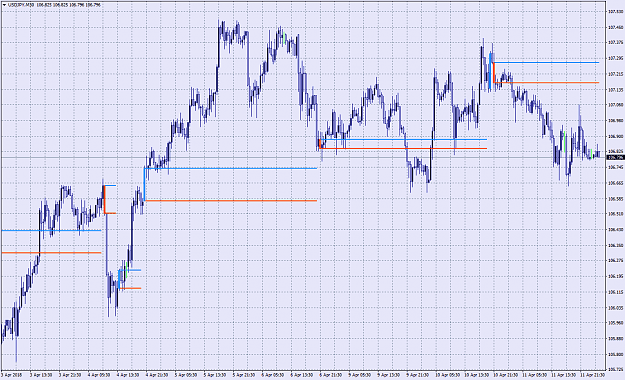Click the 106.115 price scale label
The height and width of the screenshot is (380, 625).
[615, 291]
